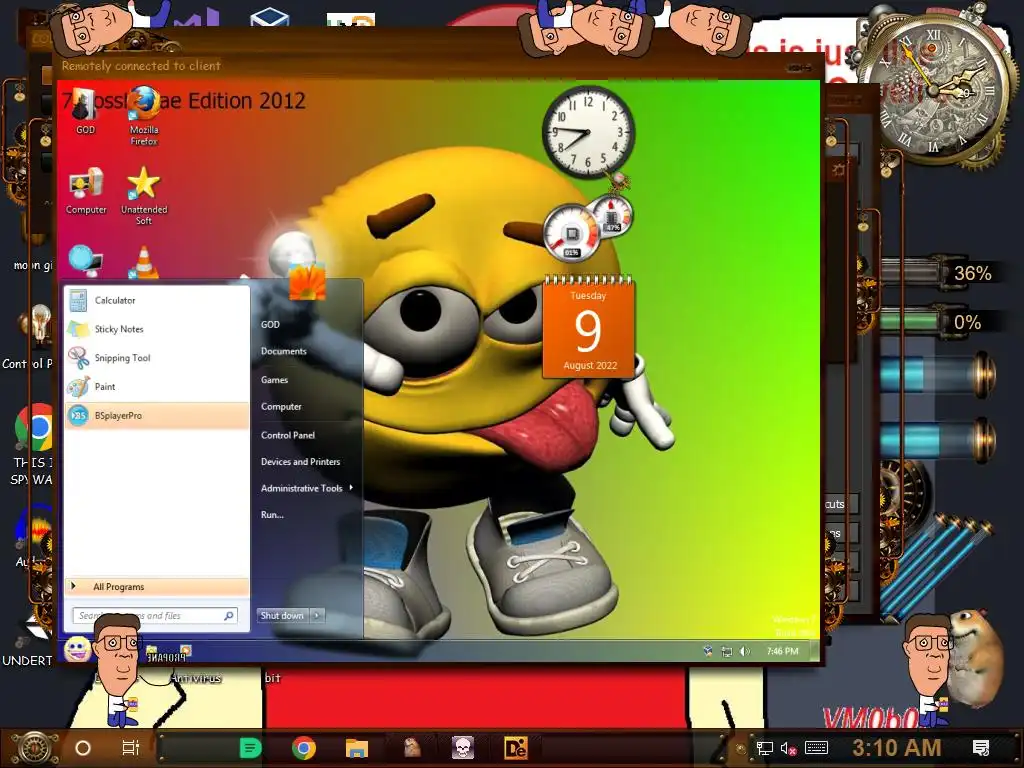Open the touch keyboard tray icon

tap(816, 748)
